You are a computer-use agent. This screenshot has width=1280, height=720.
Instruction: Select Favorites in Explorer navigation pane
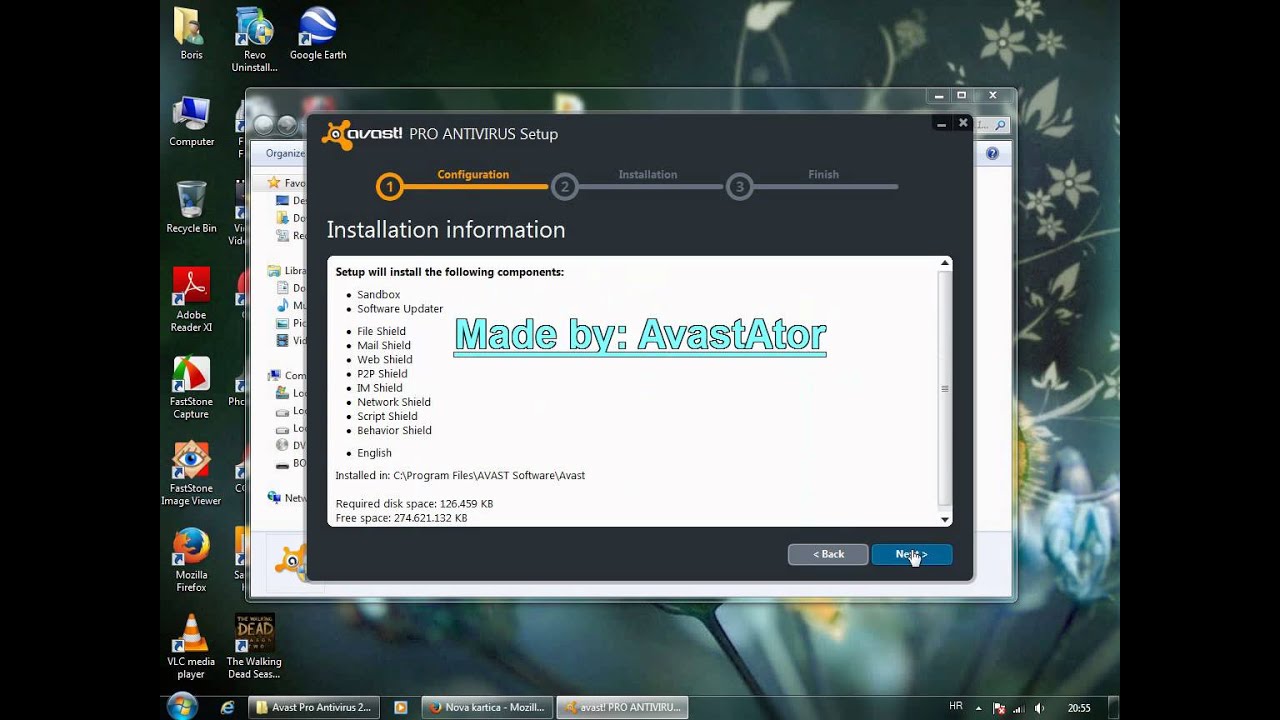click(x=286, y=183)
